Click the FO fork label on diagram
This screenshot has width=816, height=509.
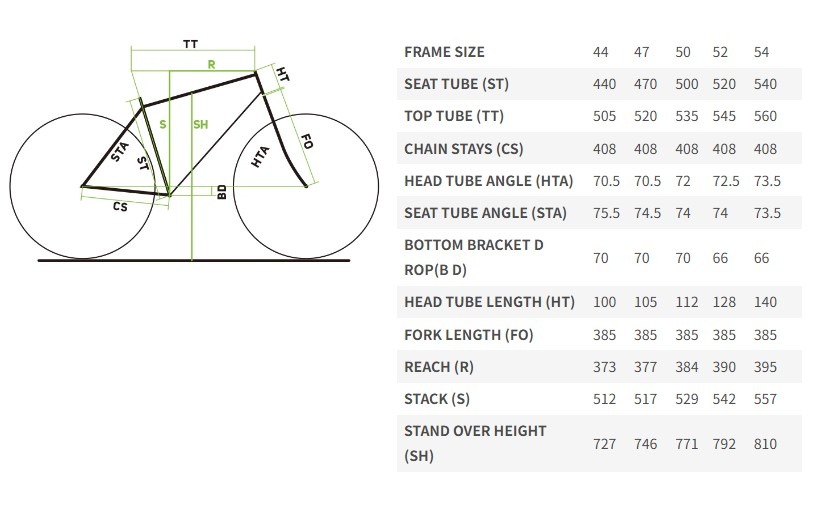307,142
